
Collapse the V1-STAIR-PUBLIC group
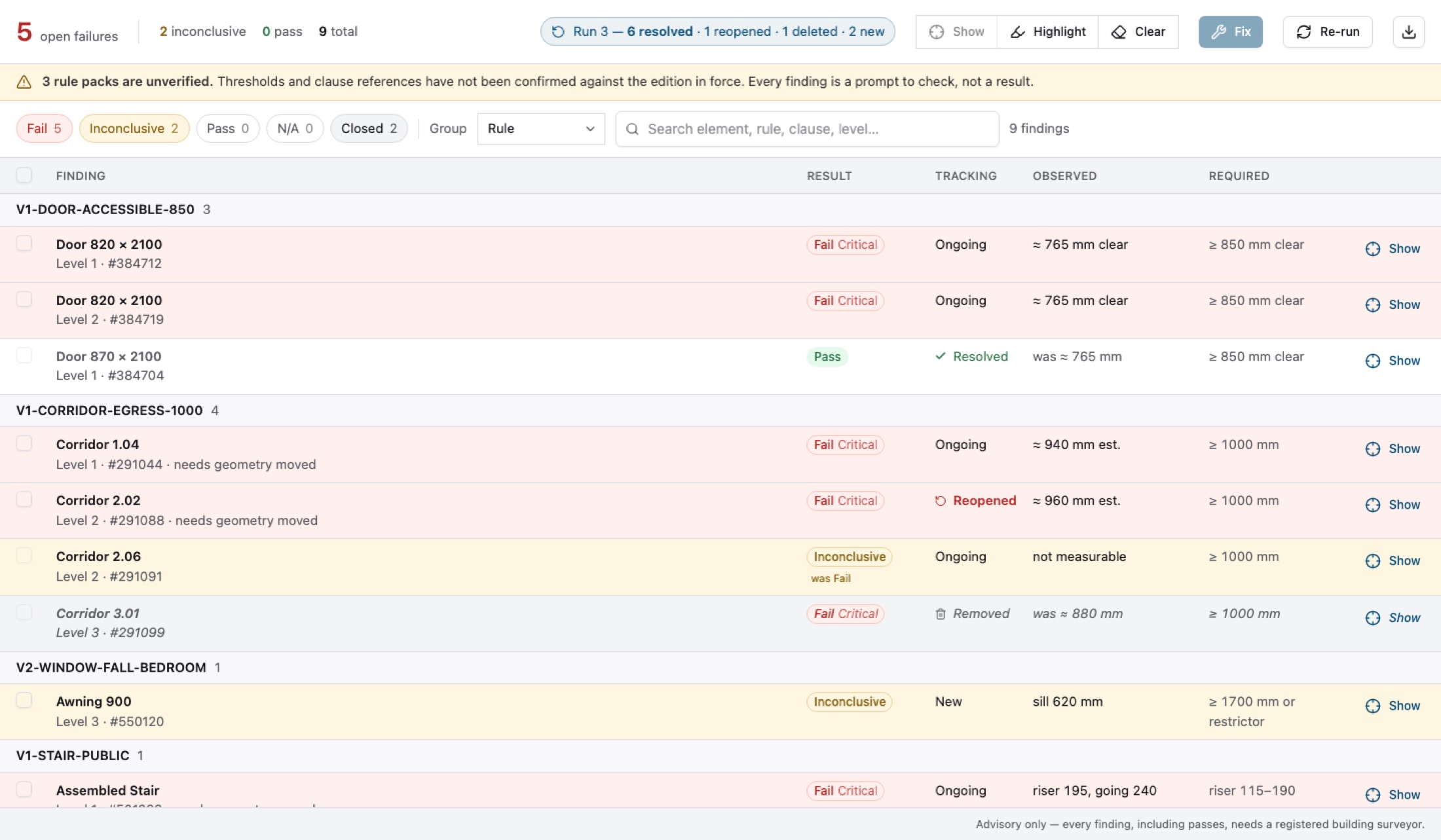click(x=720, y=756)
